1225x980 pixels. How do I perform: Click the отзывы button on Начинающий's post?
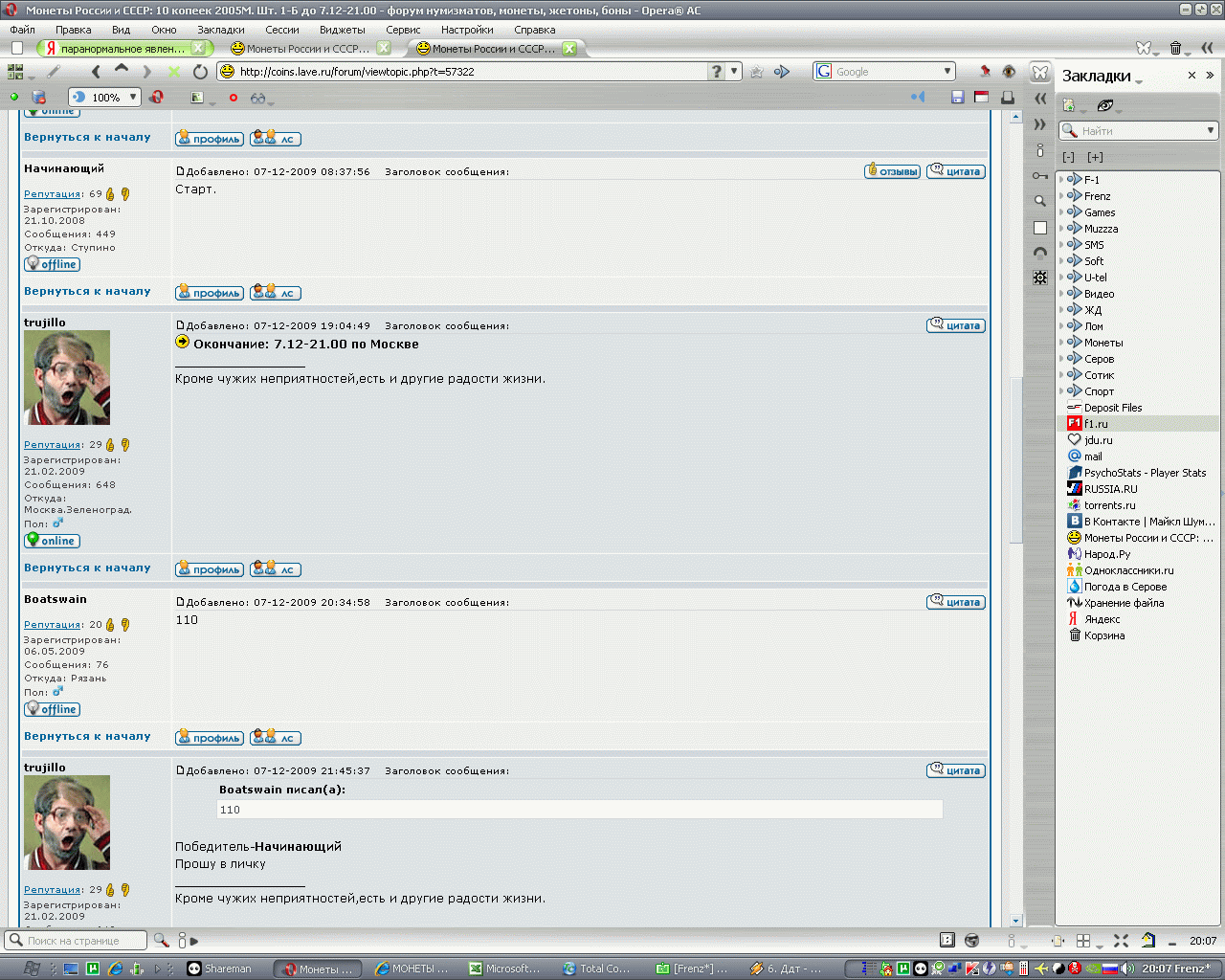point(892,171)
